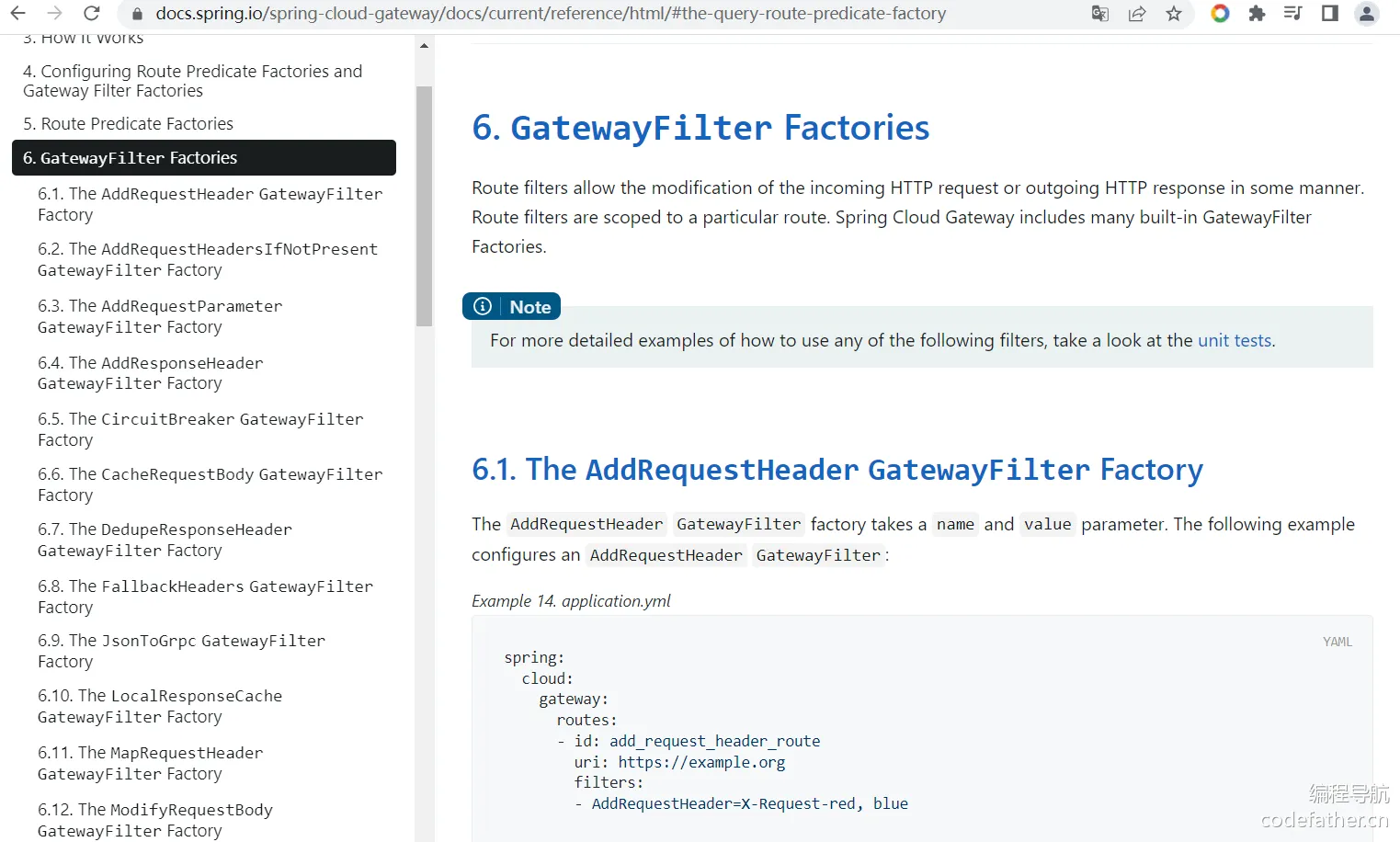
Task: Open 6.12 ModifyRequestBody sidebar link
Action: click(155, 820)
